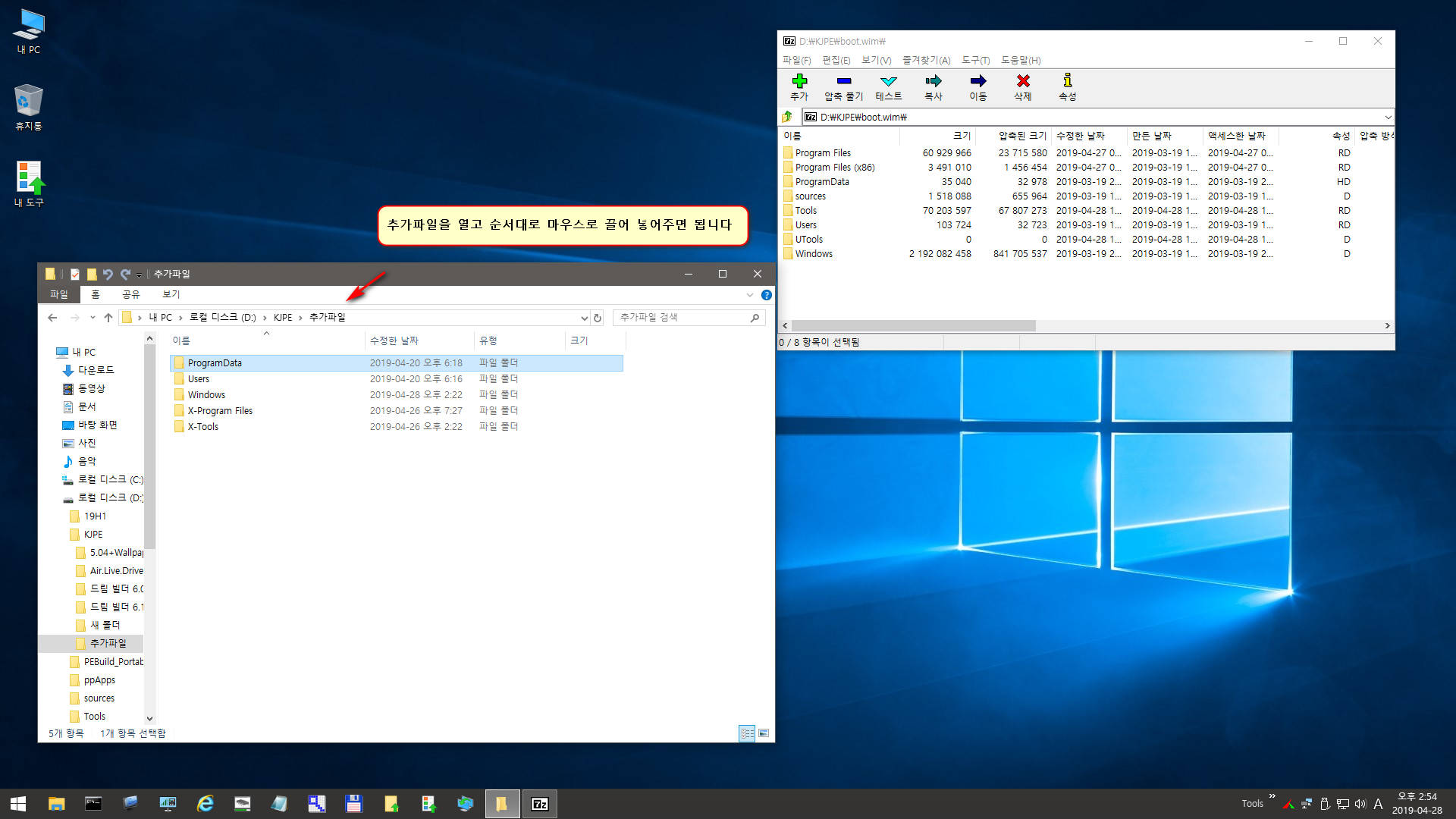Sort 7-Zip list by 압축된 크기 column
The image size is (1456, 819).
click(1013, 136)
